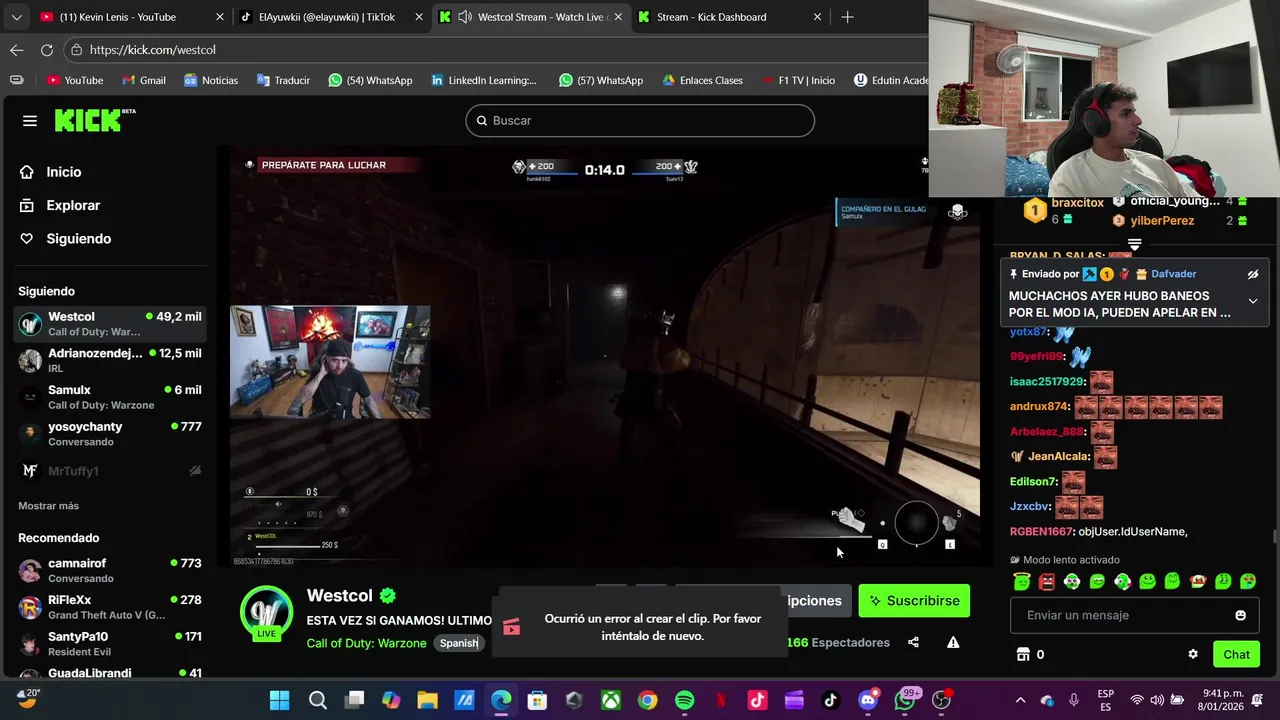Open the volume icon in the system tray
This screenshot has width=1280, height=720.
click(1157, 700)
